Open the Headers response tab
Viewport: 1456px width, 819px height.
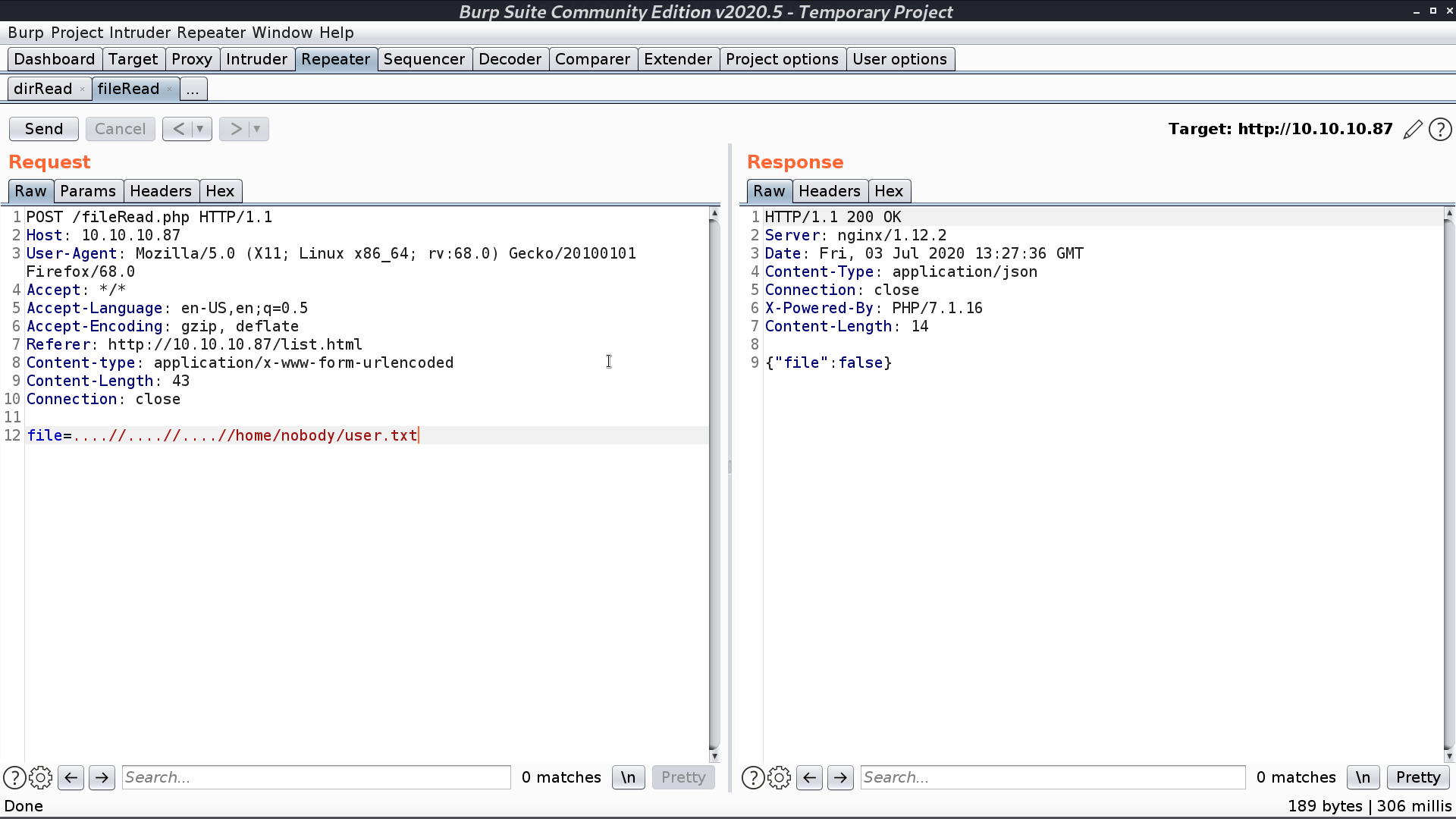coord(829,191)
